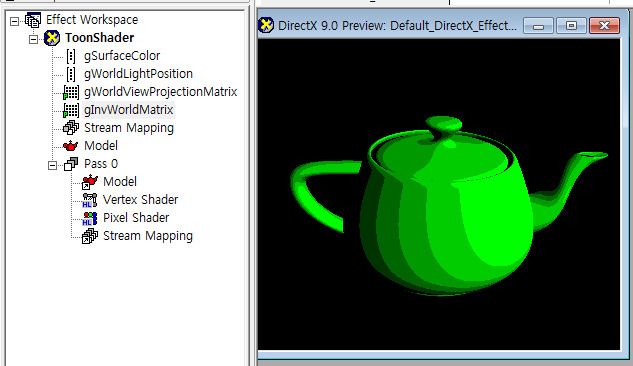Click the DirectX preview window title icon
The height and width of the screenshot is (366, 633).
tap(266, 25)
